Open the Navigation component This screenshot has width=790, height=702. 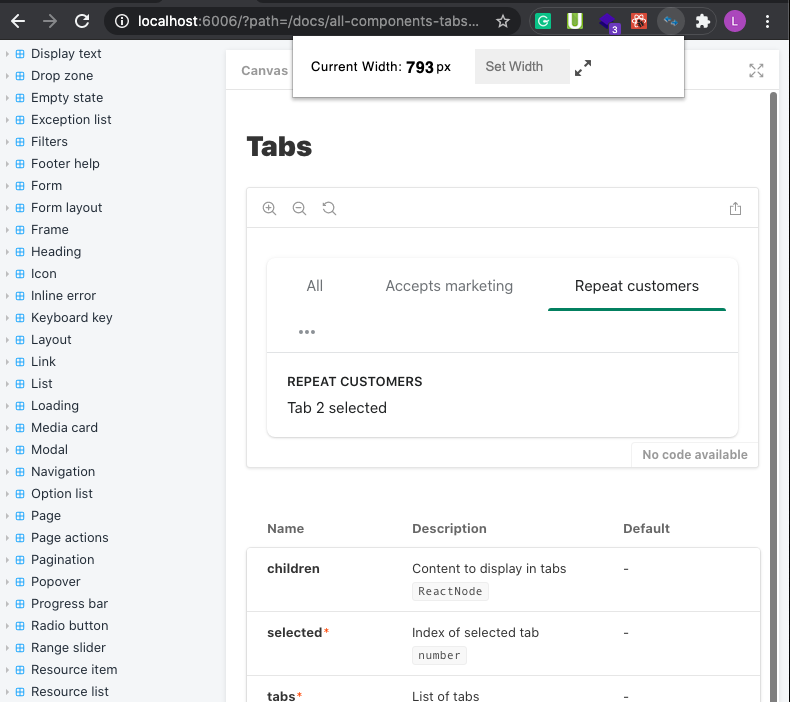coord(63,472)
